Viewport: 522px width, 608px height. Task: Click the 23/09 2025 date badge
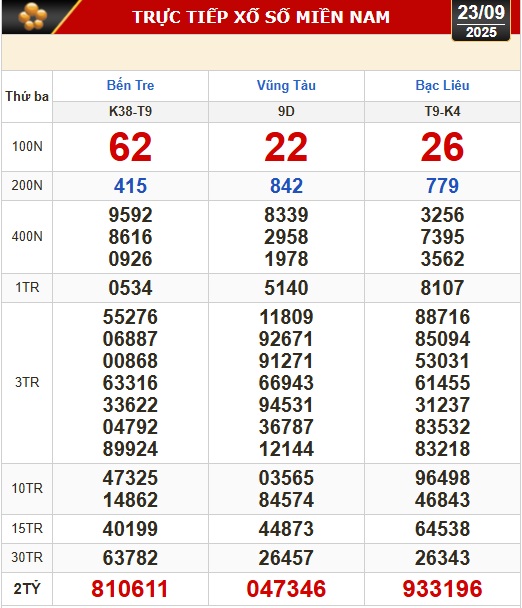click(x=481, y=21)
